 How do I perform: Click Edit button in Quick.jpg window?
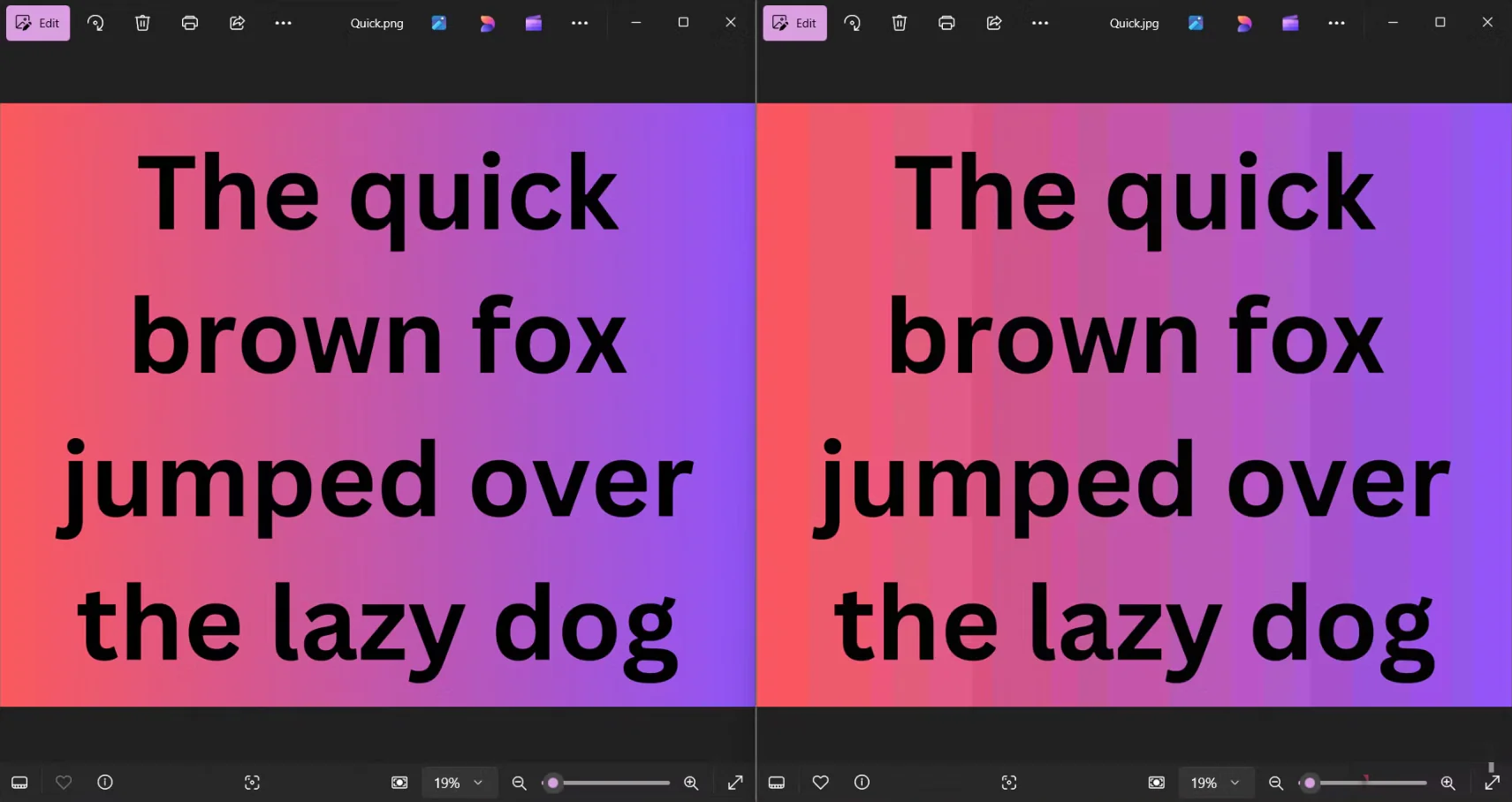(794, 23)
